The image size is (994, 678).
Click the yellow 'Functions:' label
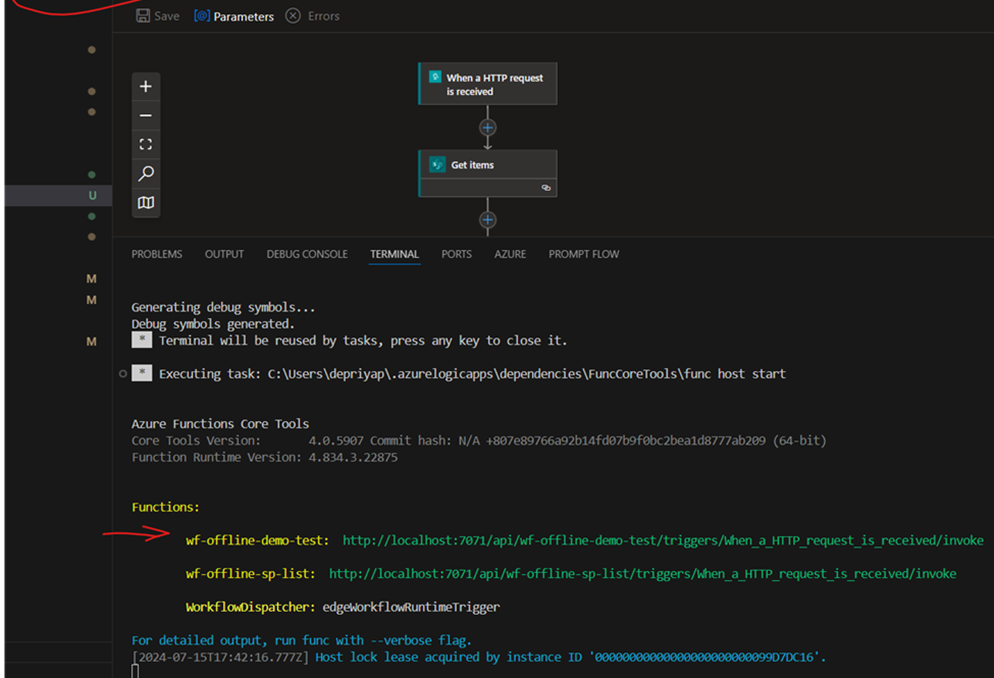pos(165,507)
